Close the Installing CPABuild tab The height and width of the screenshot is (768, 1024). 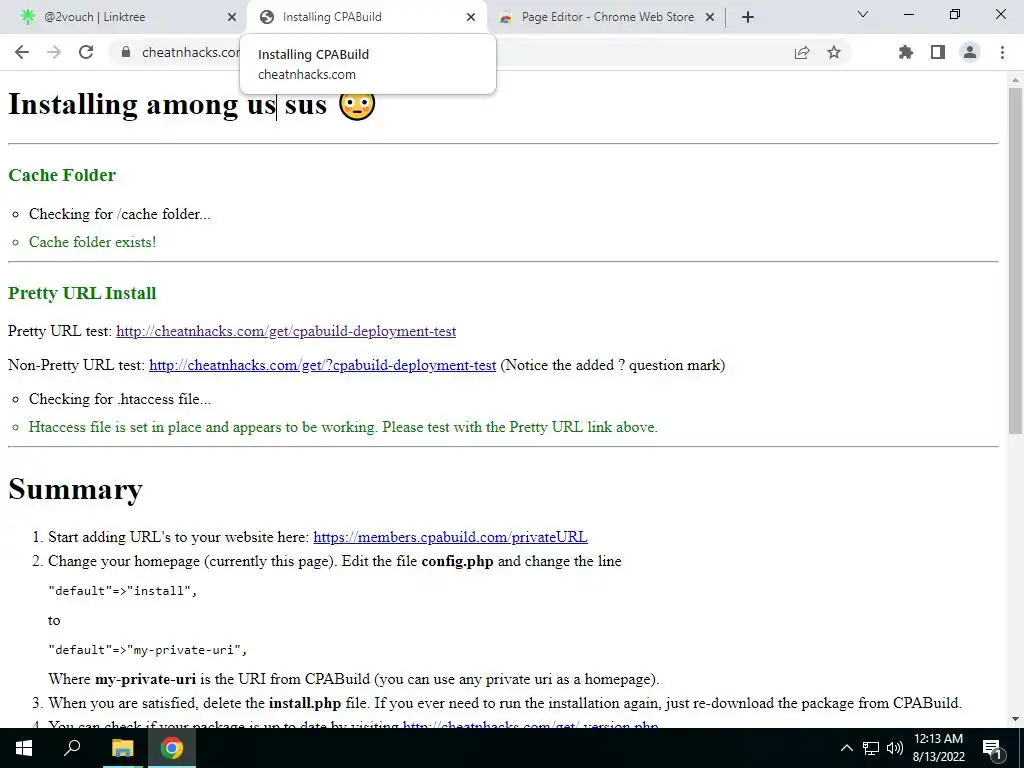coord(471,17)
